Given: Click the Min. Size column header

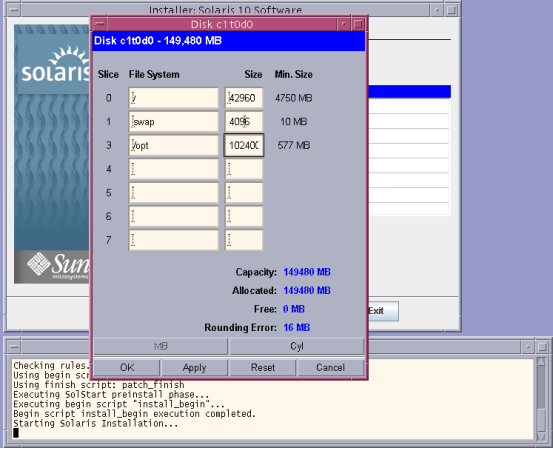Looking at the screenshot, I should [x=293, y=74].
